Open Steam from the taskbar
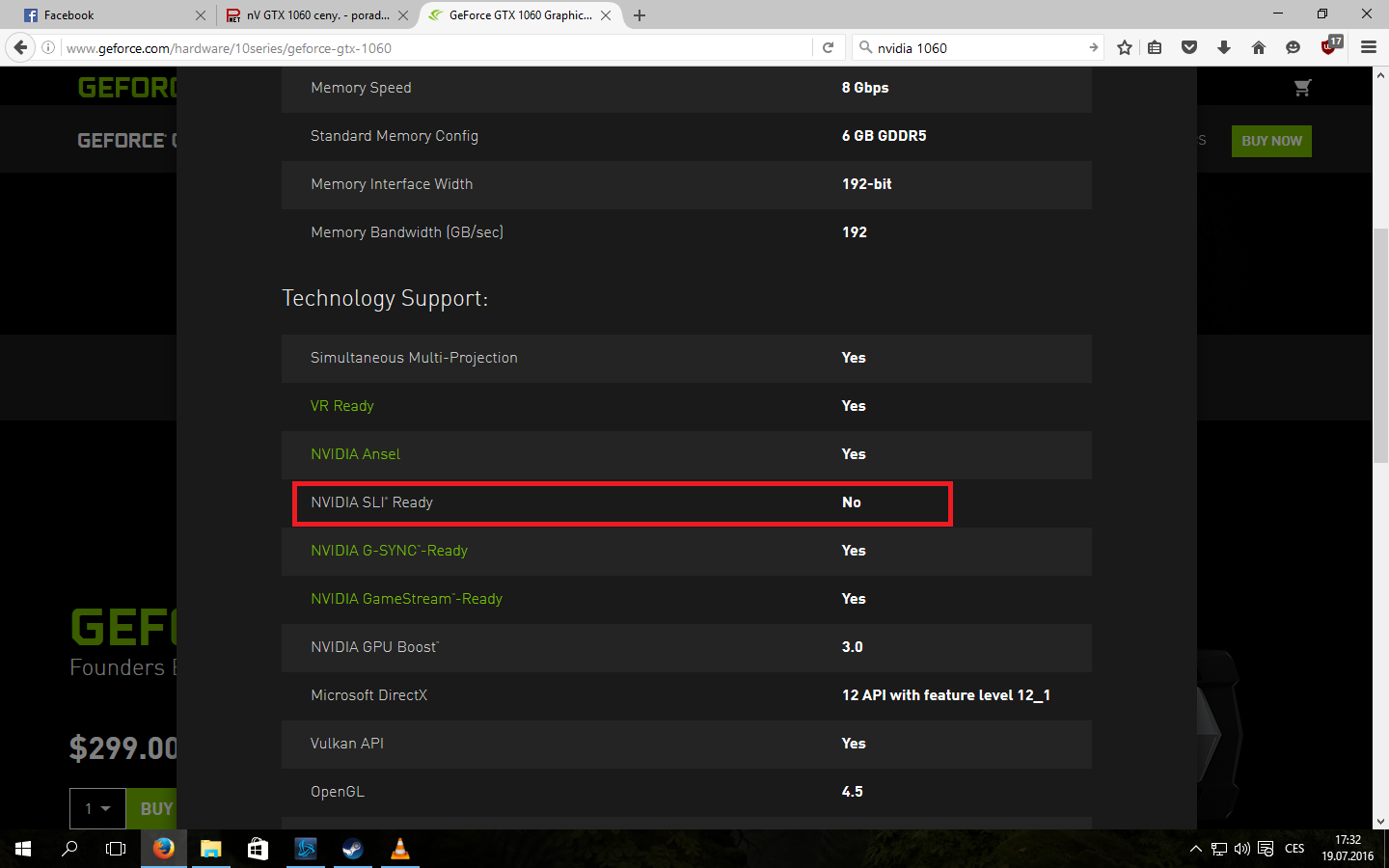Screen dimensions: 1389x868 pos(352,849)
